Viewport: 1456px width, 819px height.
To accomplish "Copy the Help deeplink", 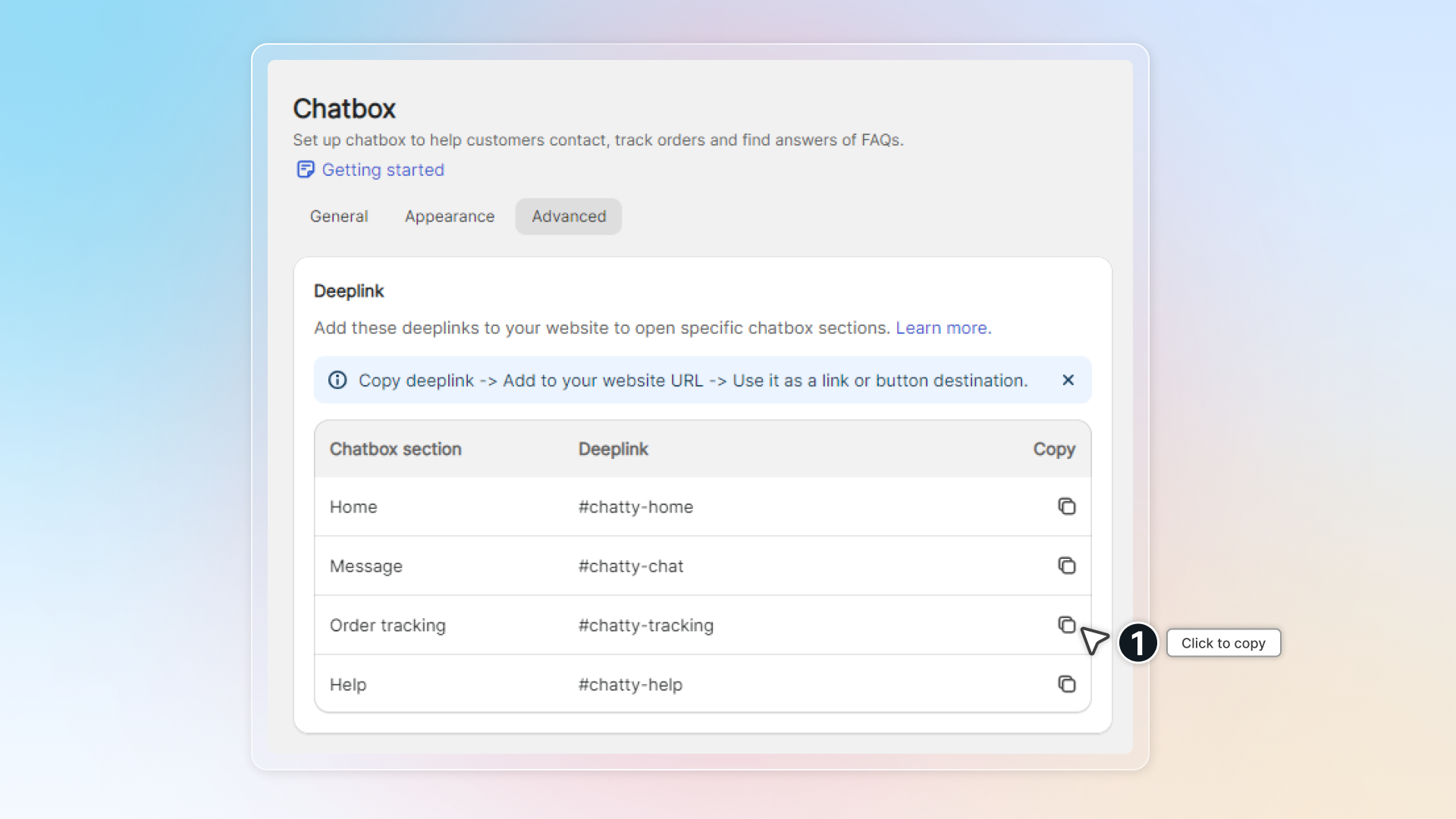I will click(x=1066, y=684).
